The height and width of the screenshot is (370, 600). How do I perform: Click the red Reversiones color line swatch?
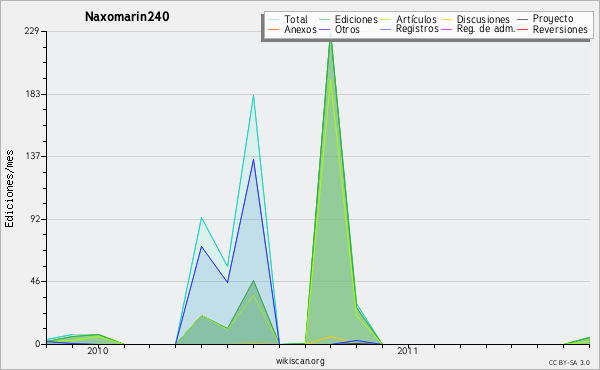coord(522,29)
